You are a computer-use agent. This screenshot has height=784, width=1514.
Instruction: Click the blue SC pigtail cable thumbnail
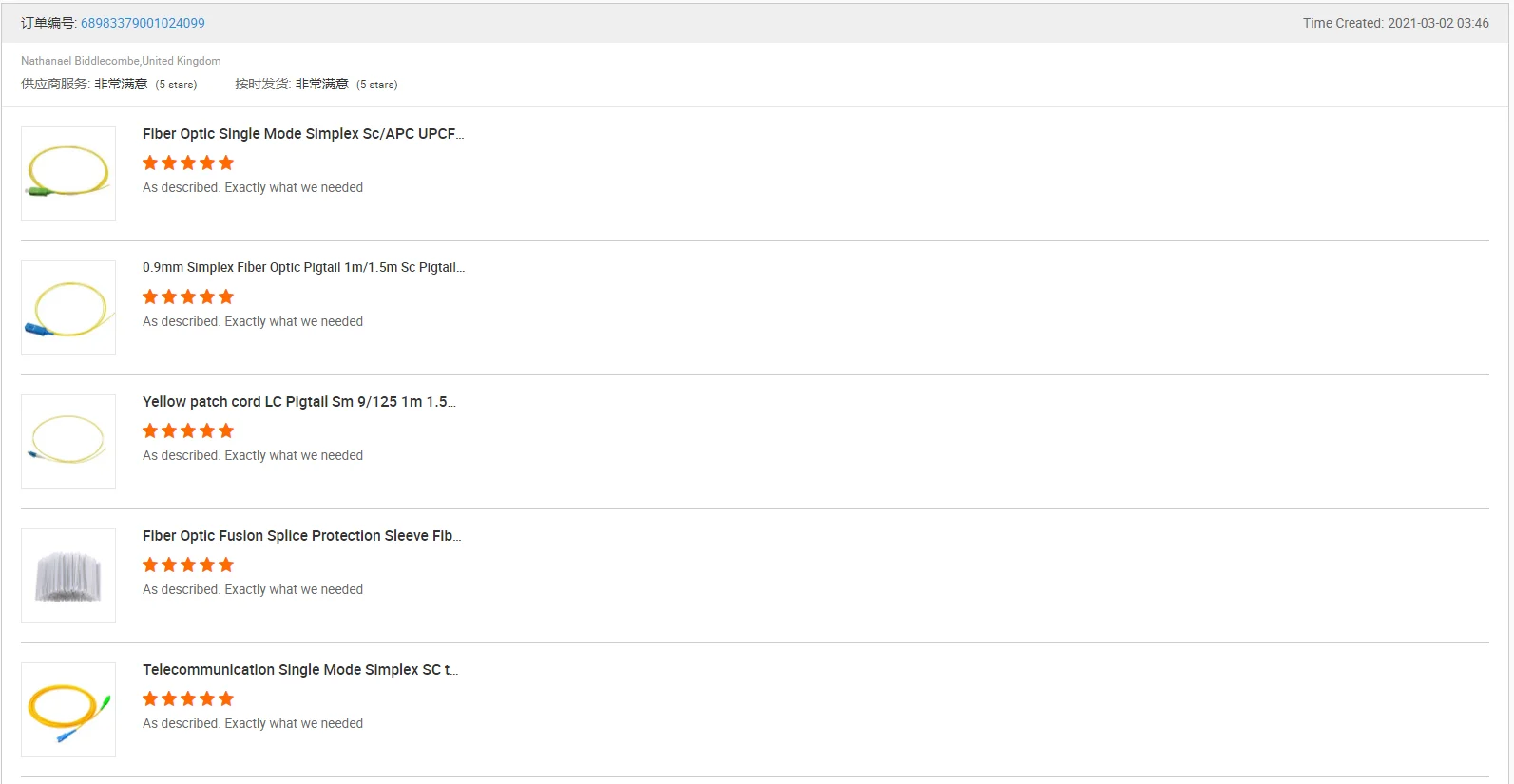coord(68,308)
